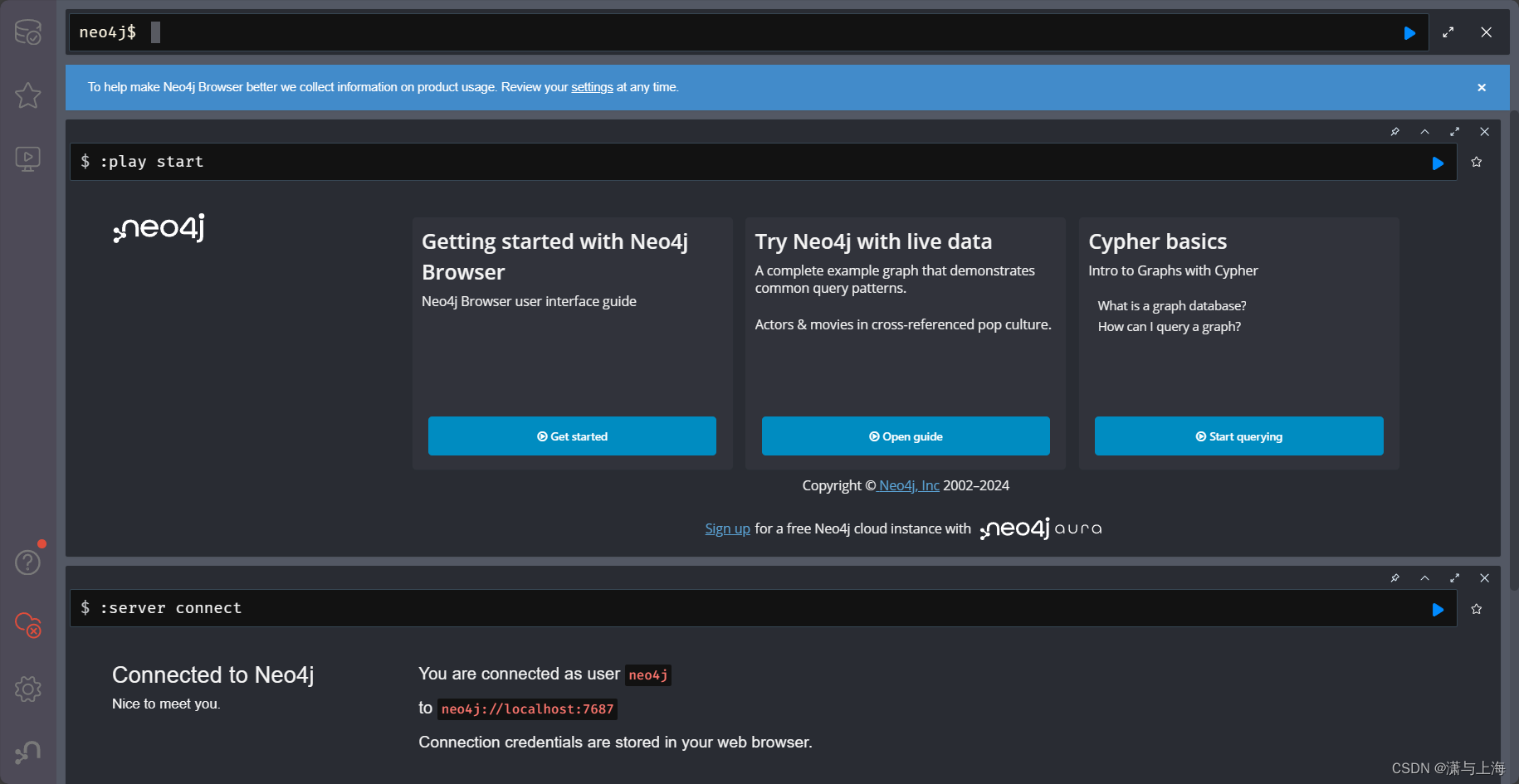Click 'Actors & movies in cross-referenced pop culture.' text

click(x=903, y=324)
